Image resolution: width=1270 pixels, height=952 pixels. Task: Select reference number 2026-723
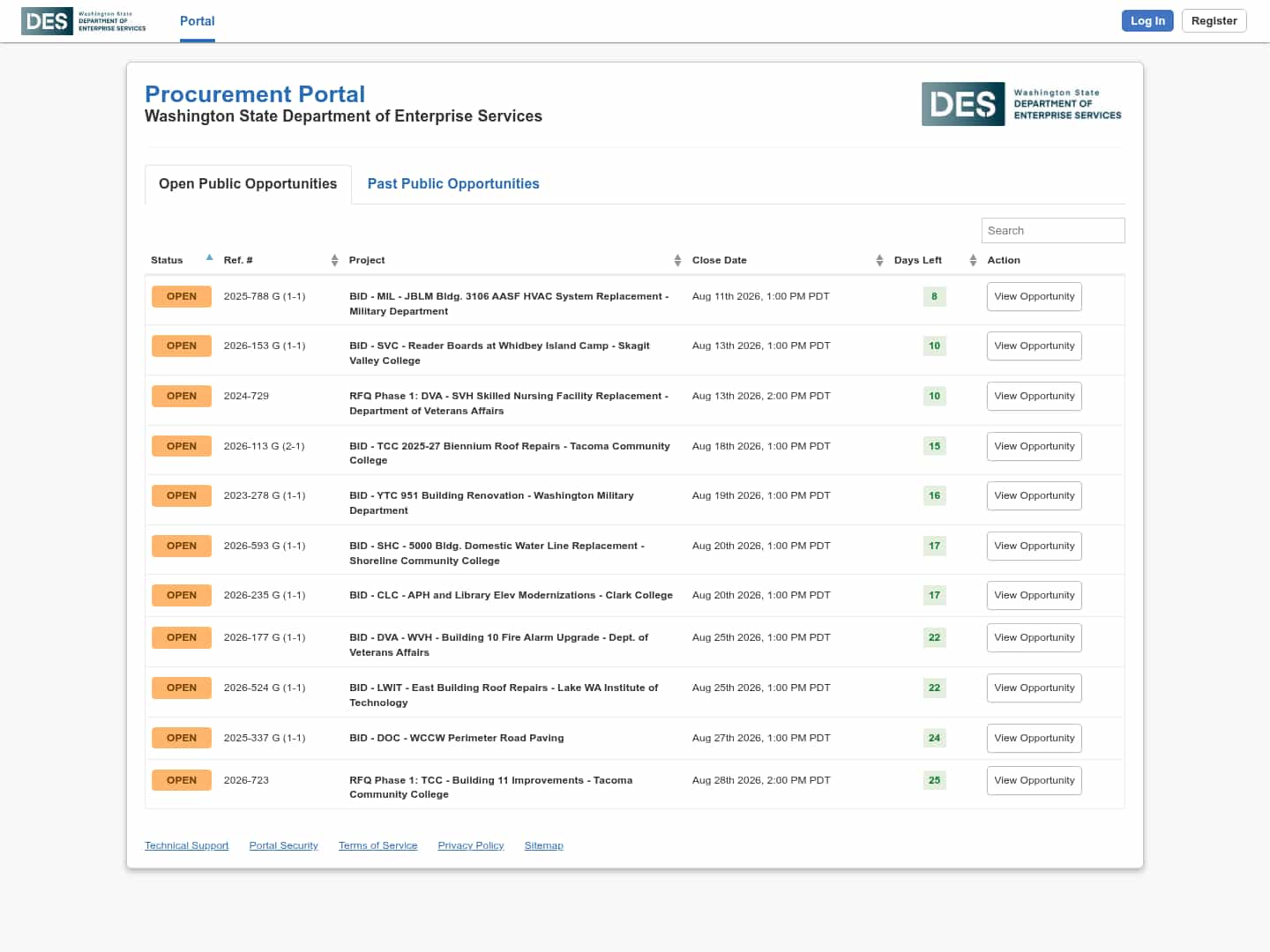click(x=246, y=780)
